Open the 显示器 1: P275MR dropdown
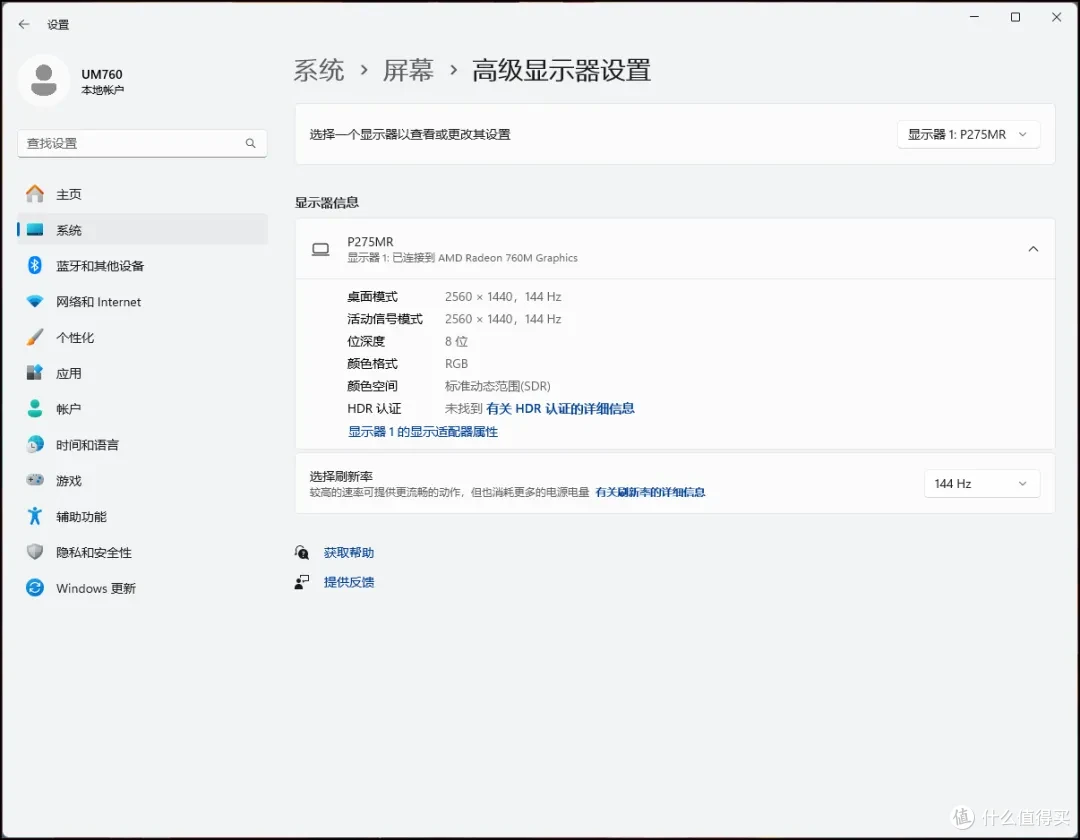The height and width of the screenshot is (840, 1080). [x=968, y=135]
